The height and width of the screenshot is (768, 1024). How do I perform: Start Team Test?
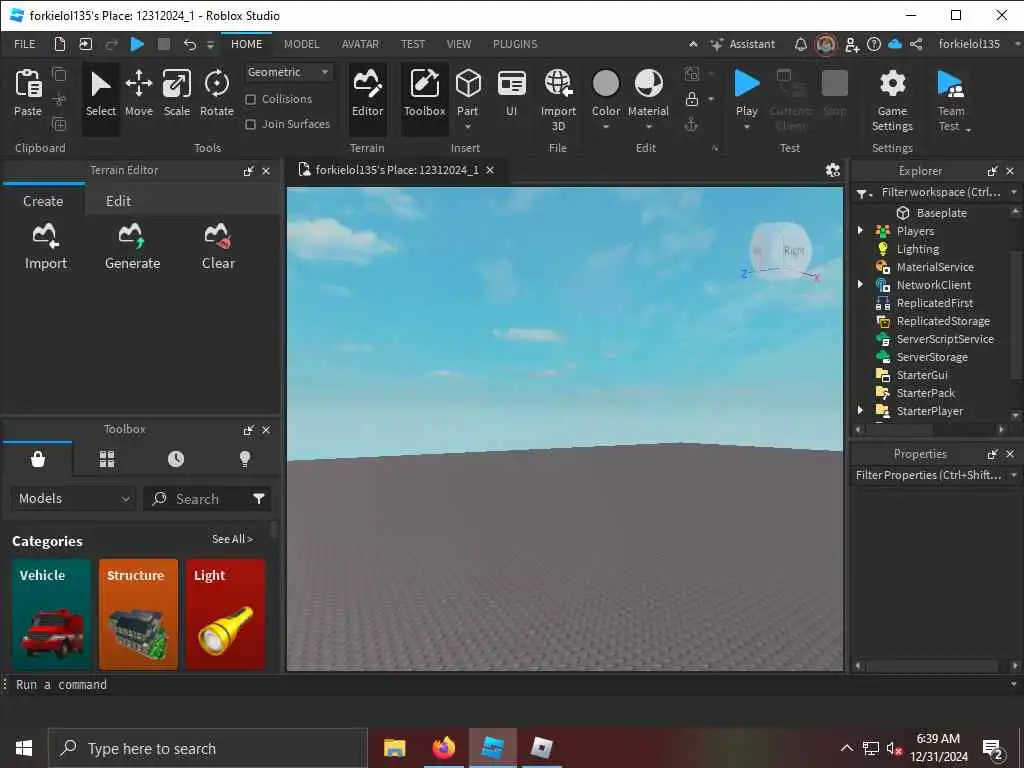[951, 100]
